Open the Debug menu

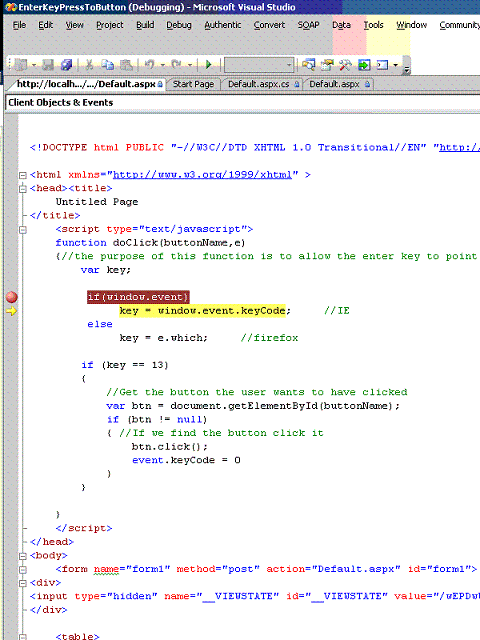point(179,25)
